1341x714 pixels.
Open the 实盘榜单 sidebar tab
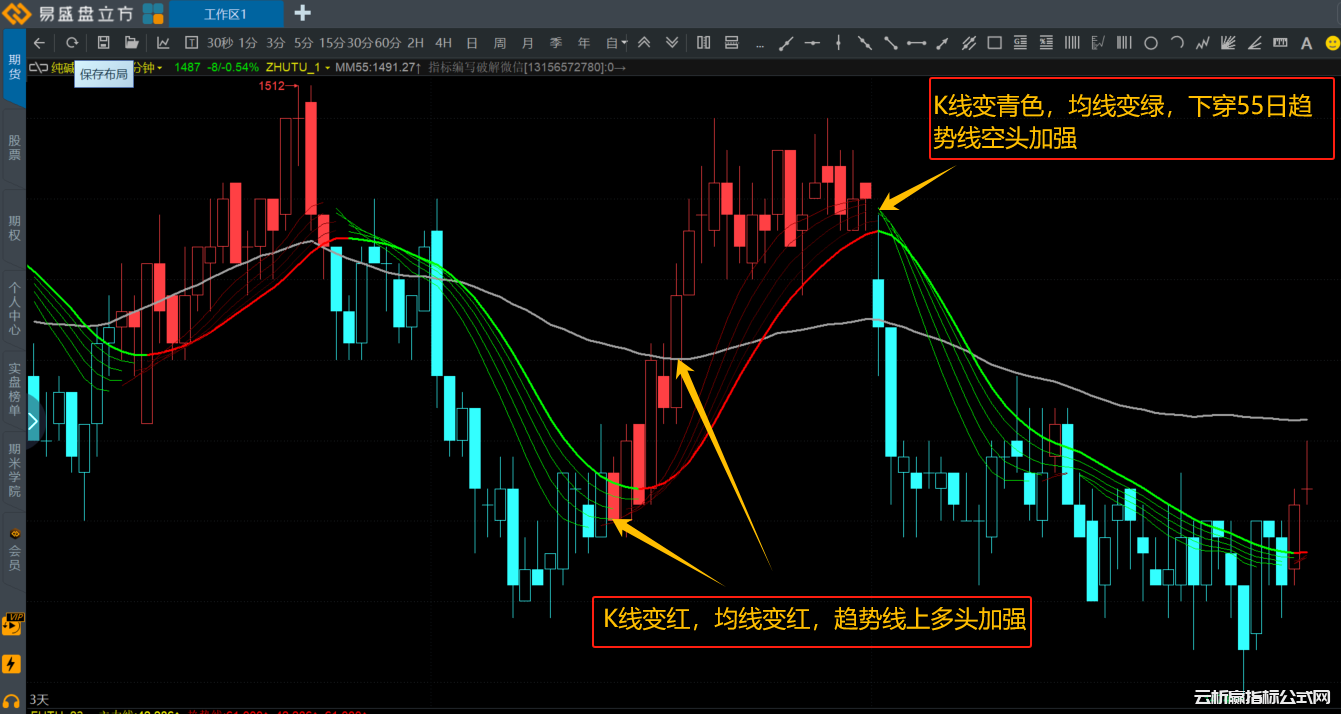click(13, 389)
